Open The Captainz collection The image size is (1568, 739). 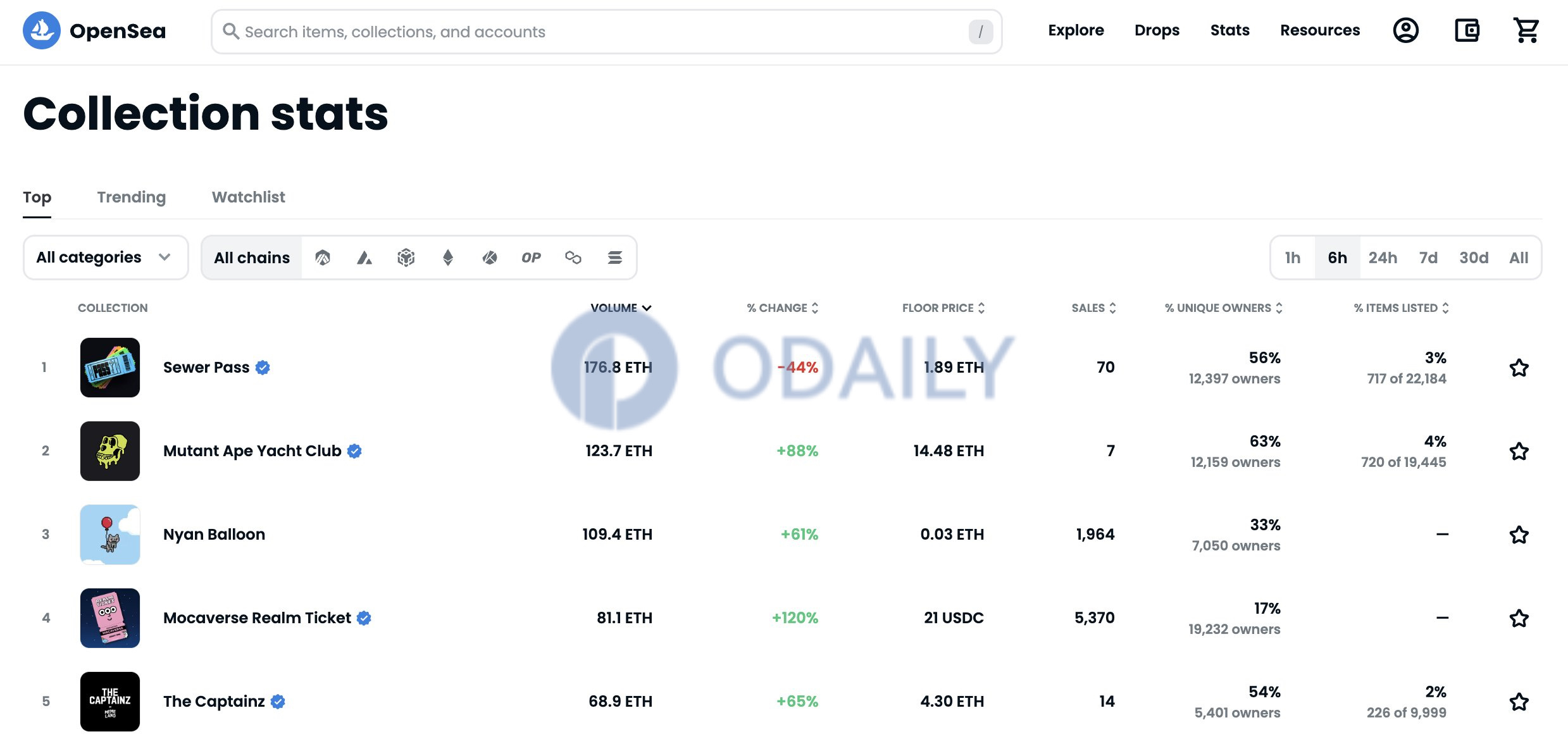click(x=214, y=702)
